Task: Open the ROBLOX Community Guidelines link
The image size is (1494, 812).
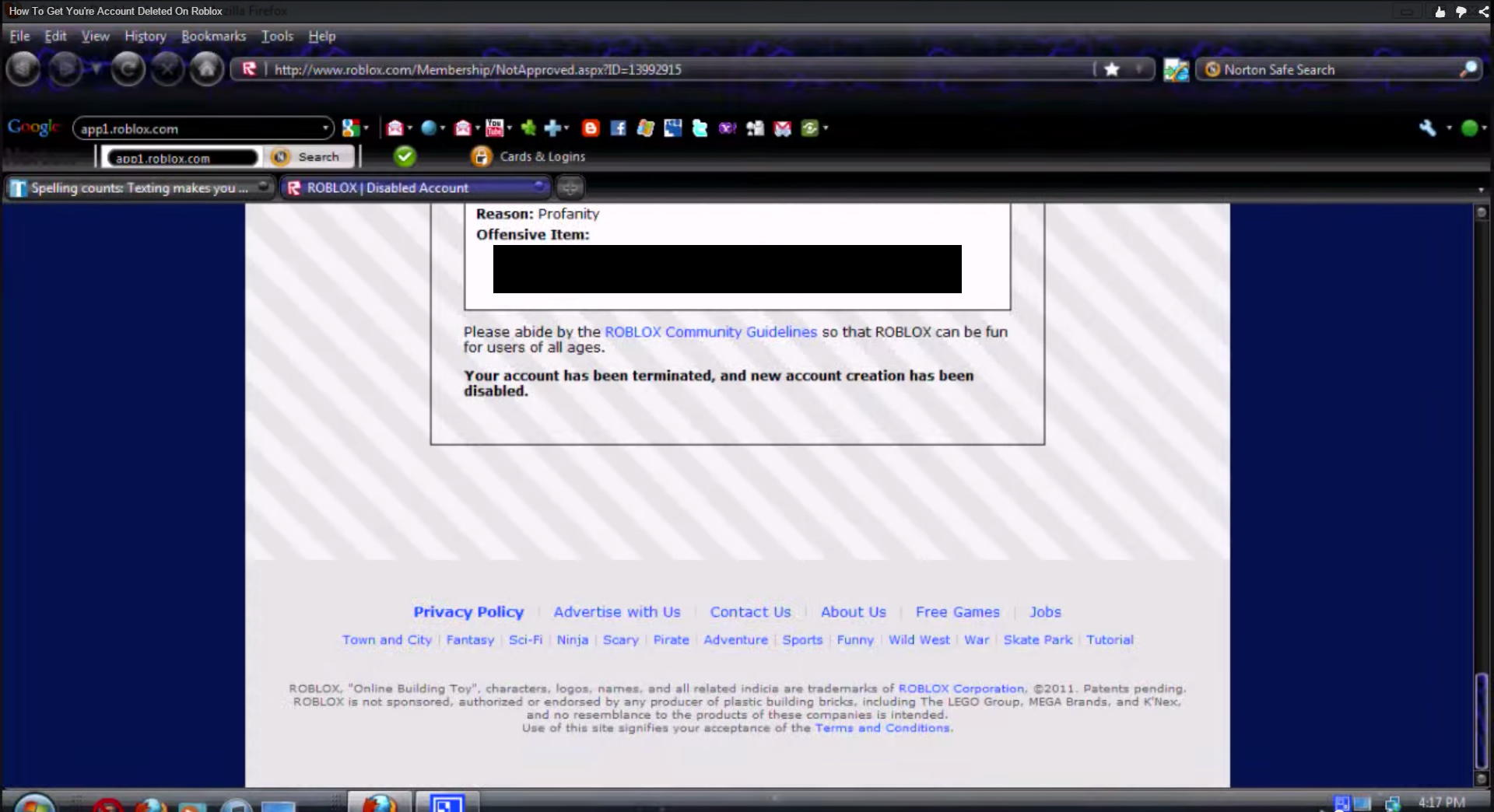Action: (710, 331)
